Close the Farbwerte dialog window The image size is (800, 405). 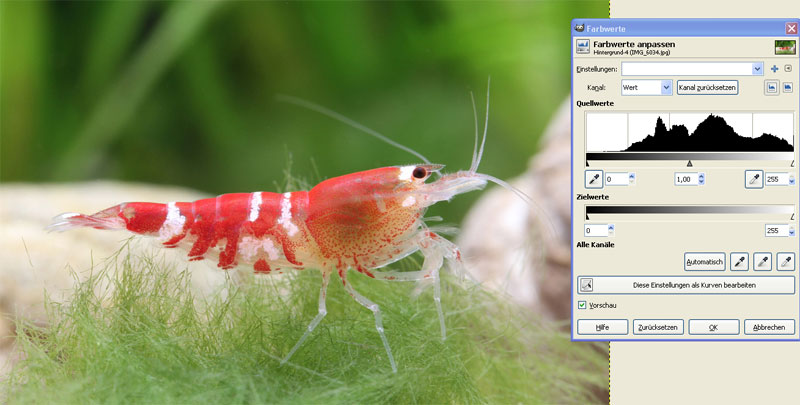pos(790,28)
